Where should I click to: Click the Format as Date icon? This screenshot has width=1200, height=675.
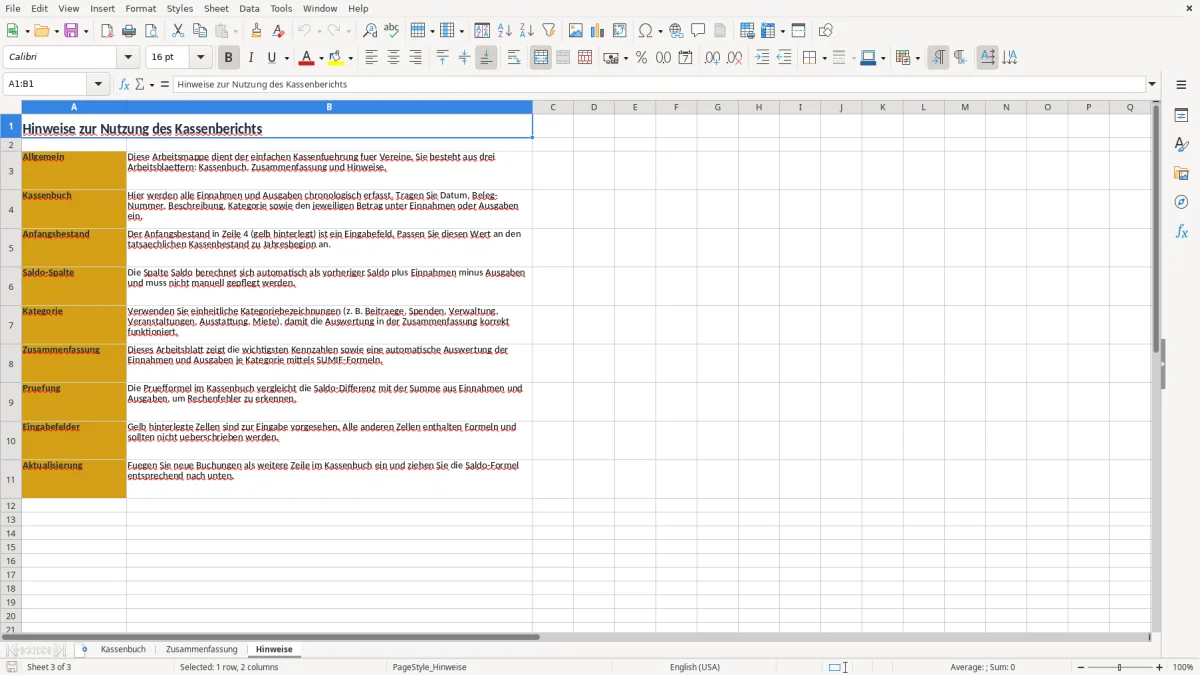(686, 58)
